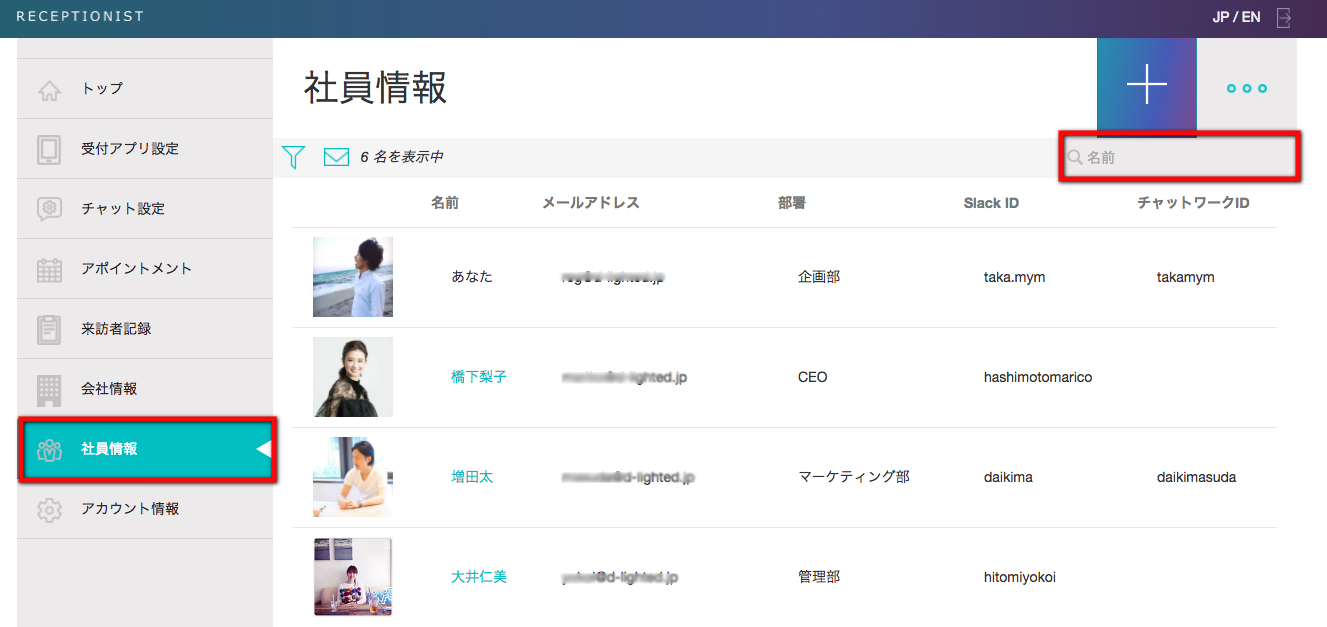
Task: Click the tablet icon for 受付アプリ設定
Action: 49,149
